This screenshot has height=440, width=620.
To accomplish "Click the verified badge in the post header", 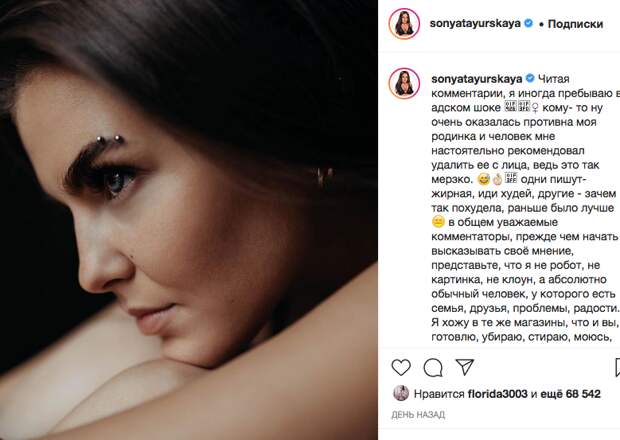I will point(528,23).
